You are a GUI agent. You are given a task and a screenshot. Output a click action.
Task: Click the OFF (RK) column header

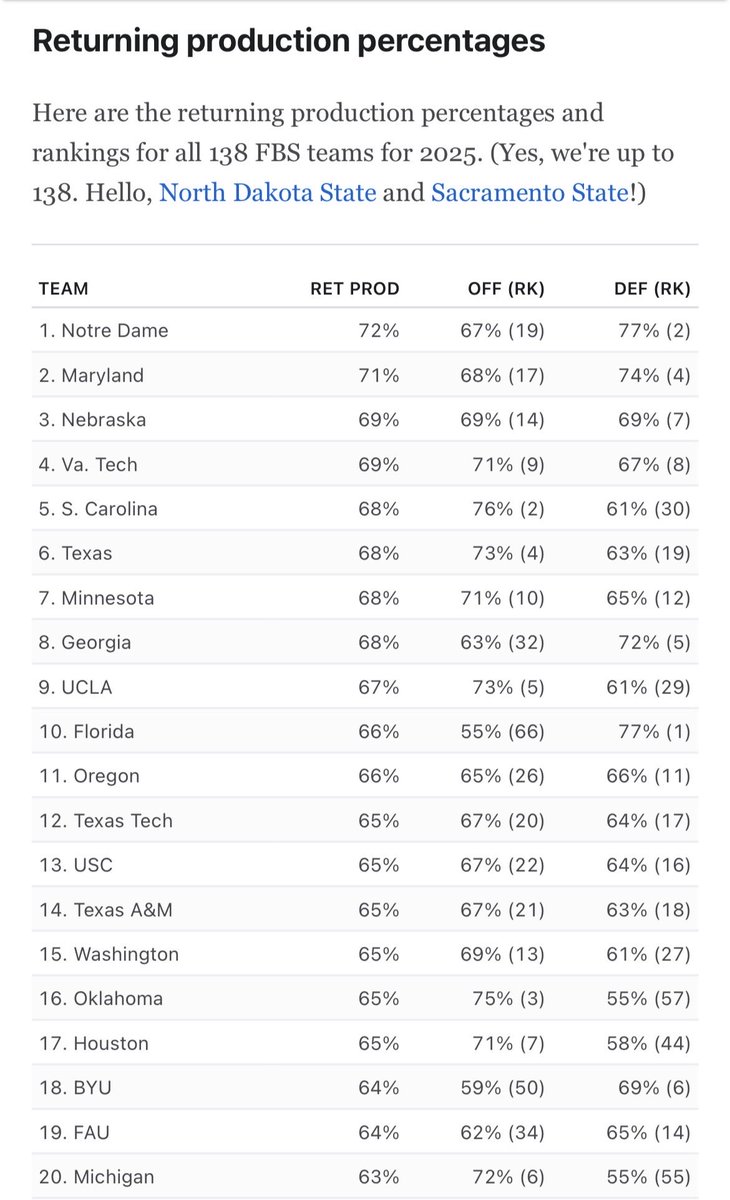pos(506,289)
